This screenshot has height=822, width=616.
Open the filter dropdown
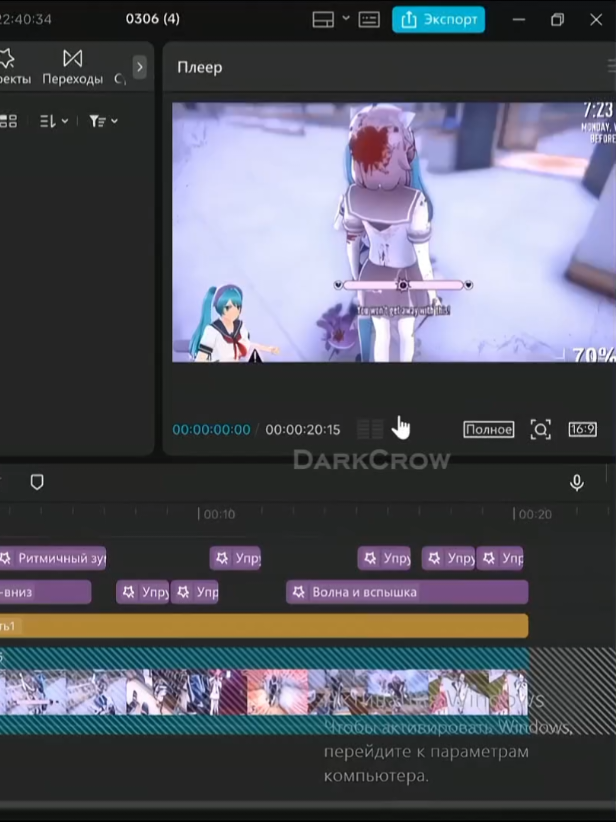pyautogui.click(x=103, y=121)
